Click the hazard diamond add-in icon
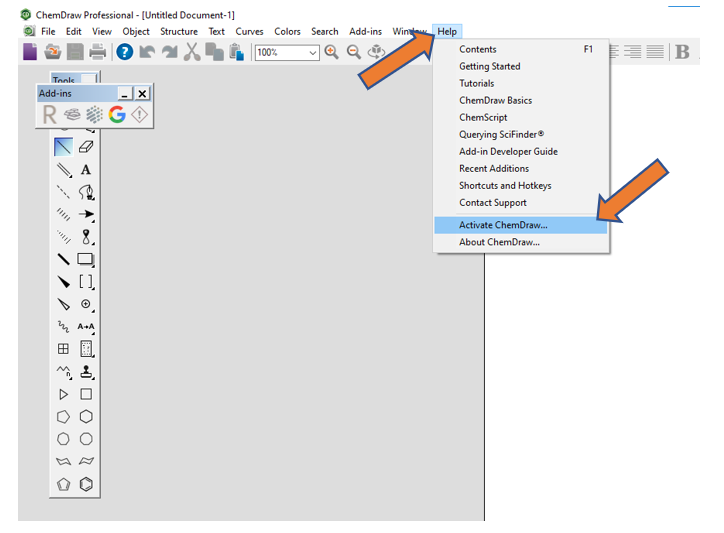 (x=139, y=115)
